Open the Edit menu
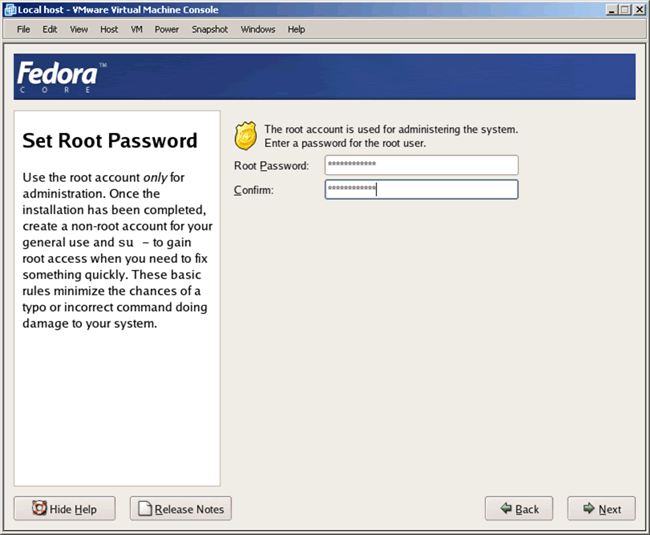The image size is (650, 535). [50, 29]
